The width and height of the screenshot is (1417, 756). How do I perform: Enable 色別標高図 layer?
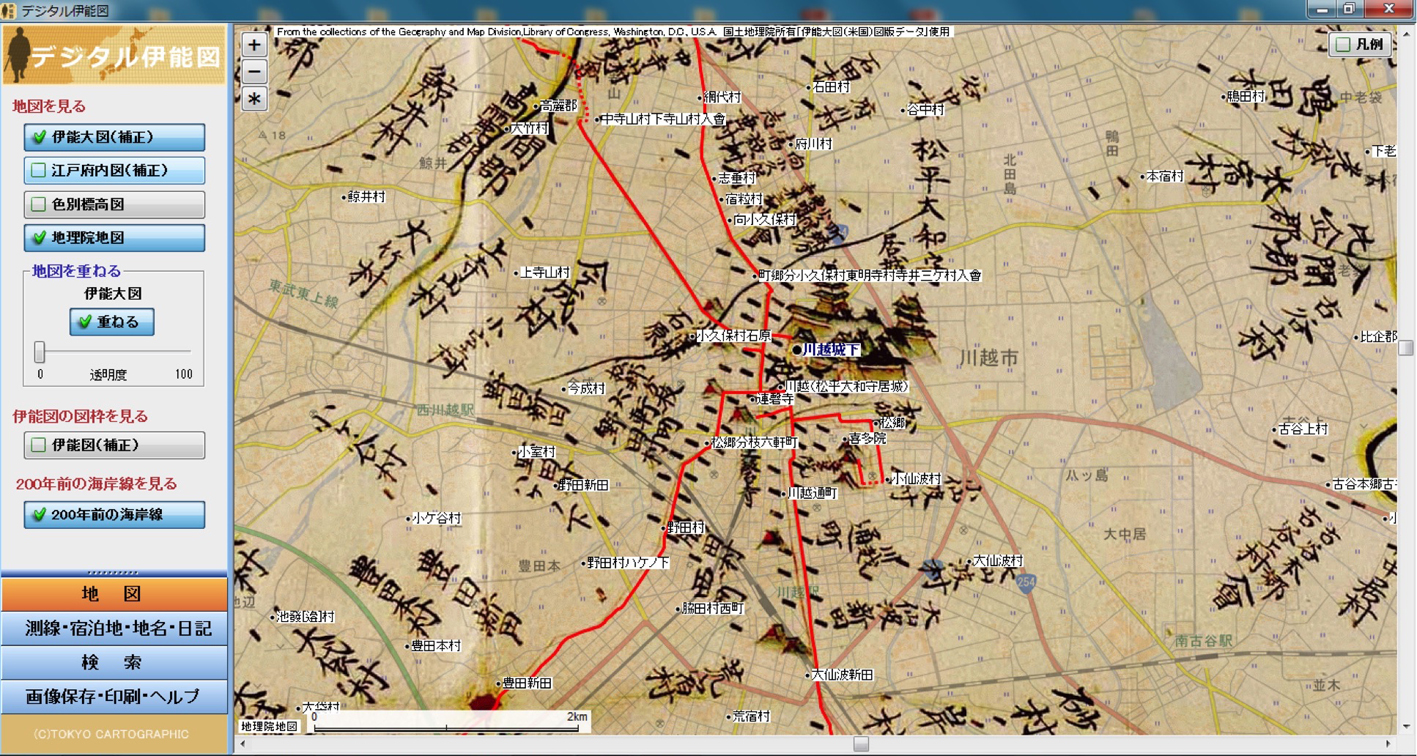[114, 204]
